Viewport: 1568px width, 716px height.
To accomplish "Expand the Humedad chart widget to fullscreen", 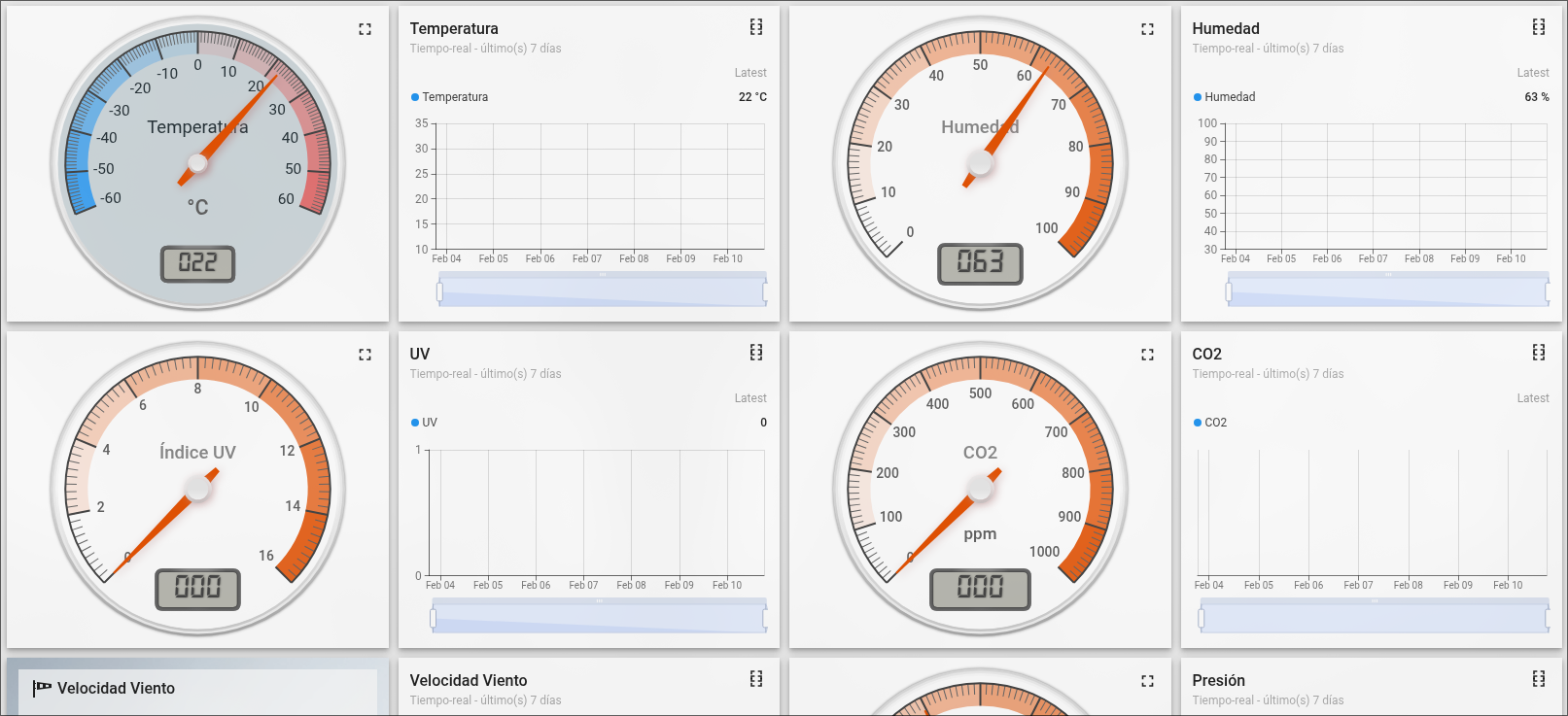I will pyautogui.click(x=1539, y=27).
